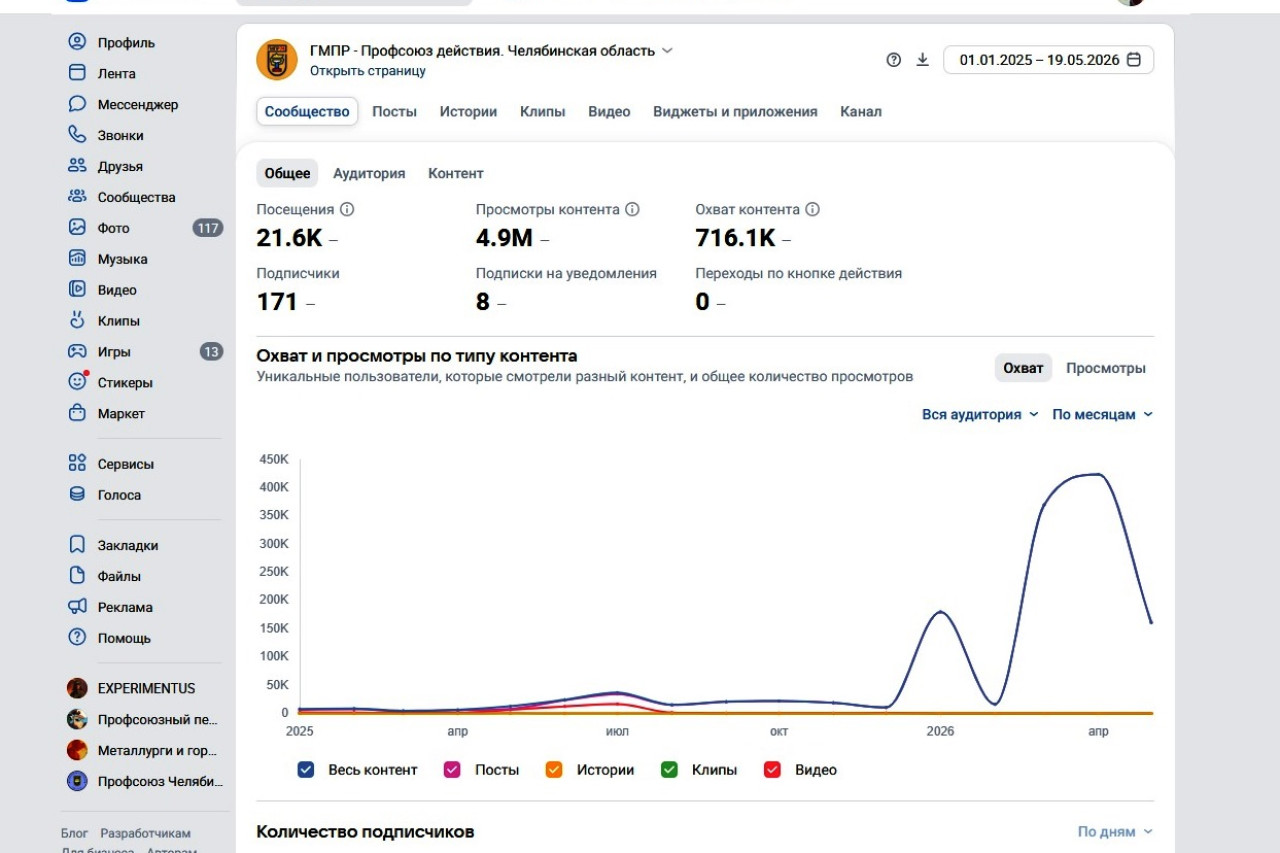
Task: Open Музыка icon in sidebar
Action: (x=77, y=259)
